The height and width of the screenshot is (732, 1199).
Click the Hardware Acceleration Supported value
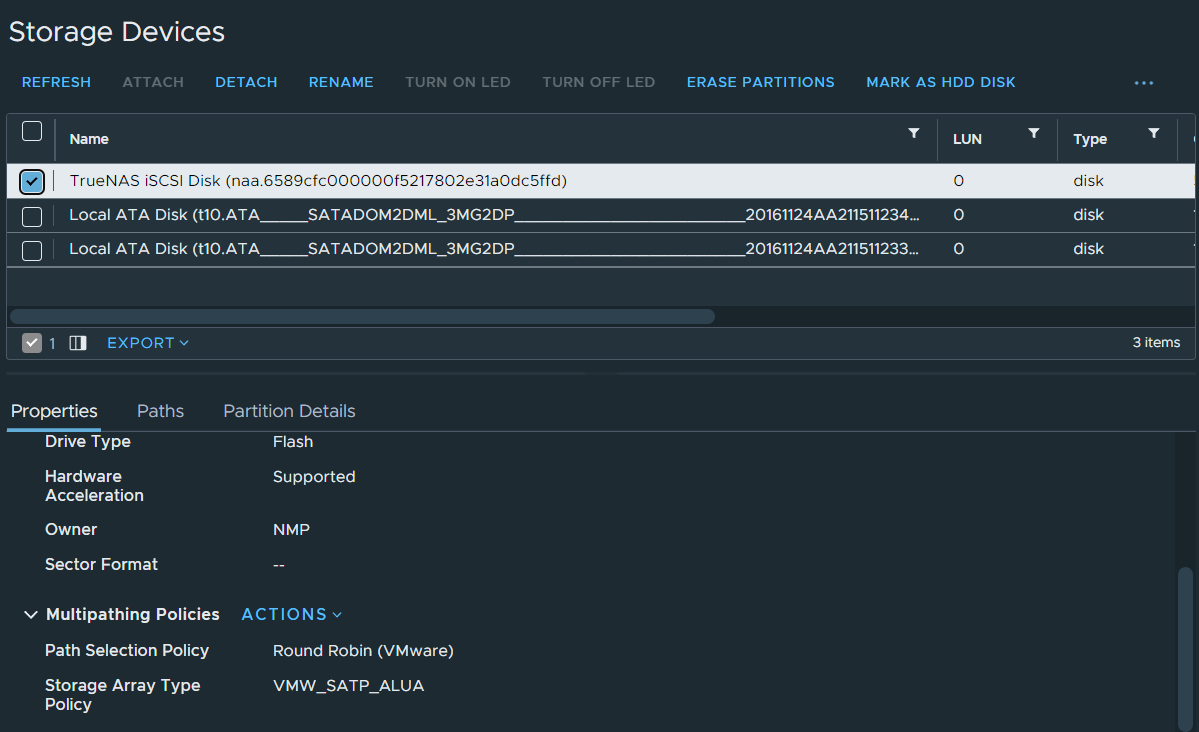point(314,477)
